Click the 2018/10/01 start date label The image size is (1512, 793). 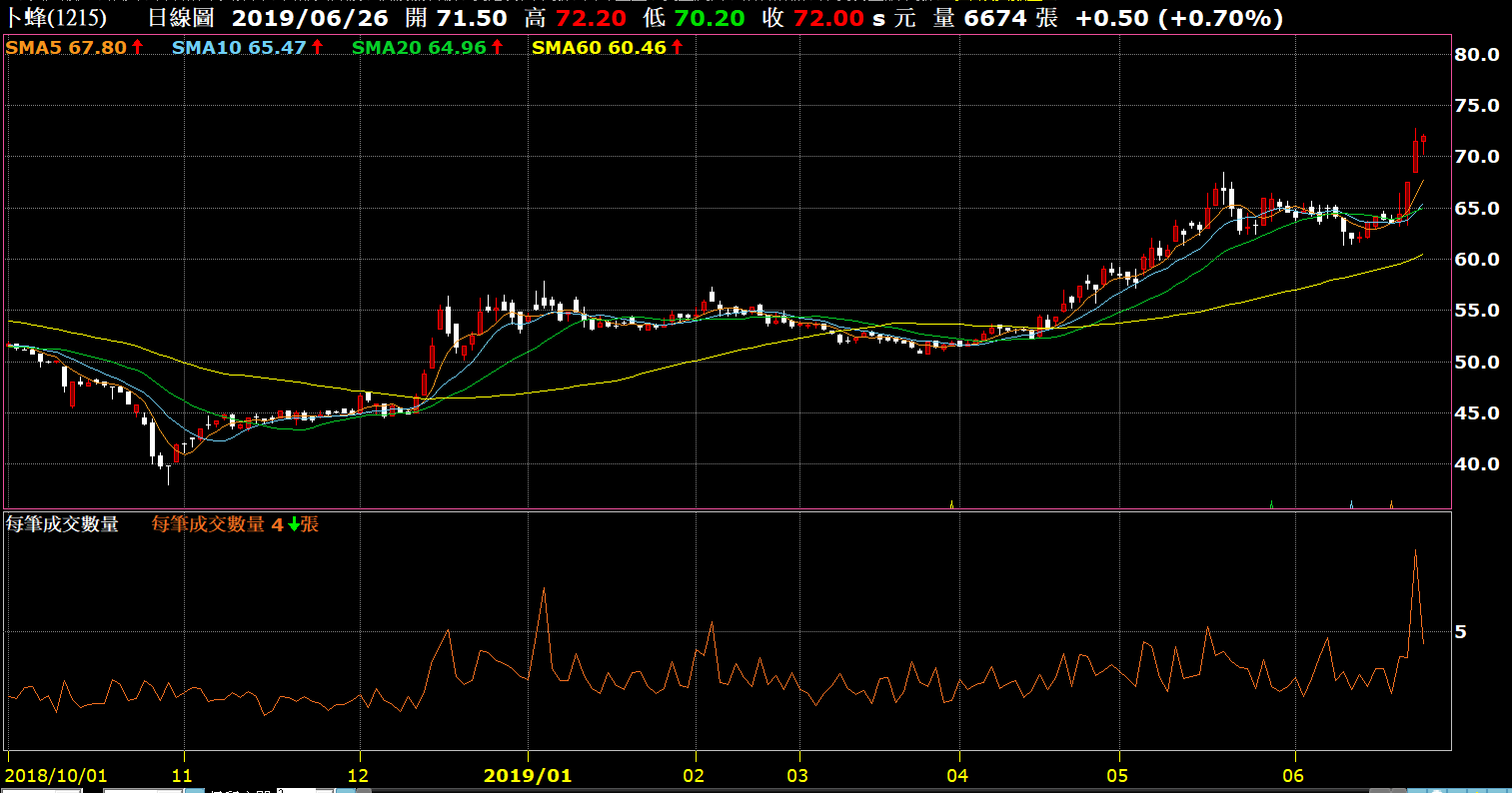point(56,775)
